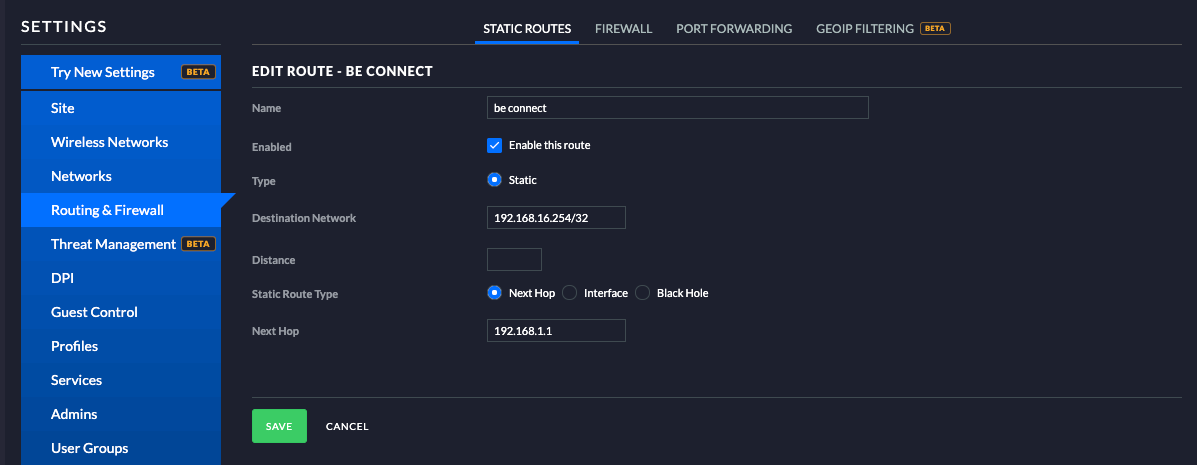Cancel editing the route
The width and height of the screenshot is (1197, 465).
[x=347, y=426]
